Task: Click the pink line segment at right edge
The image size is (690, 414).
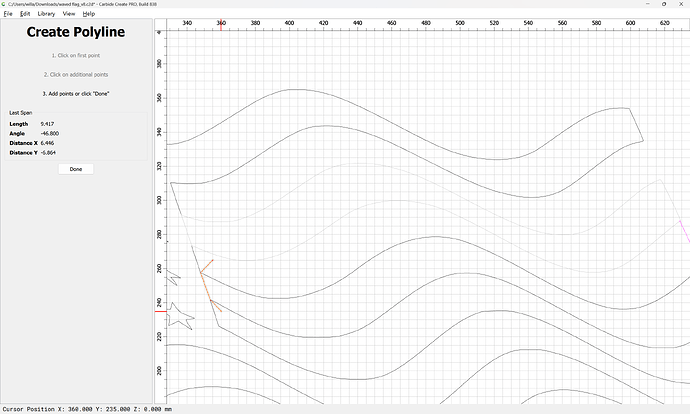Action: tap(684, 229)
